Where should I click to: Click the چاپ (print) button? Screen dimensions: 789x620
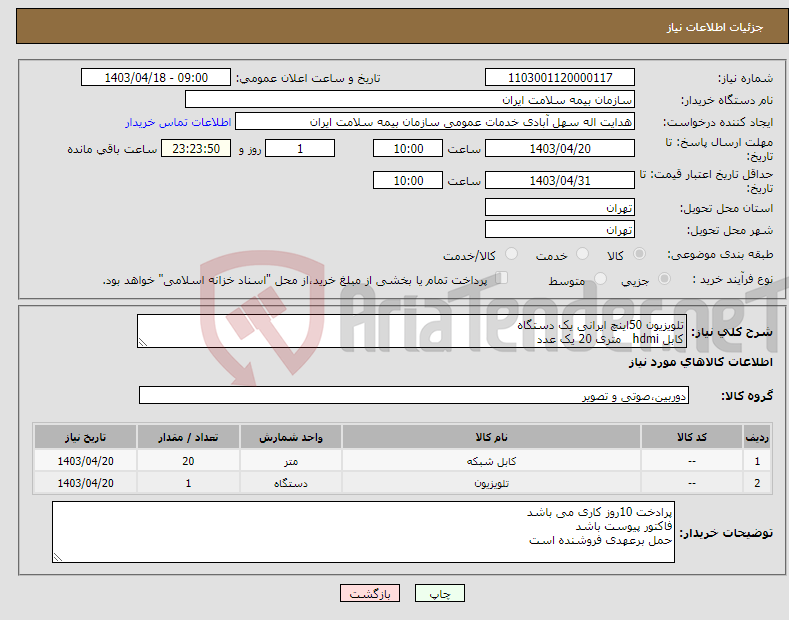[439, 593]
